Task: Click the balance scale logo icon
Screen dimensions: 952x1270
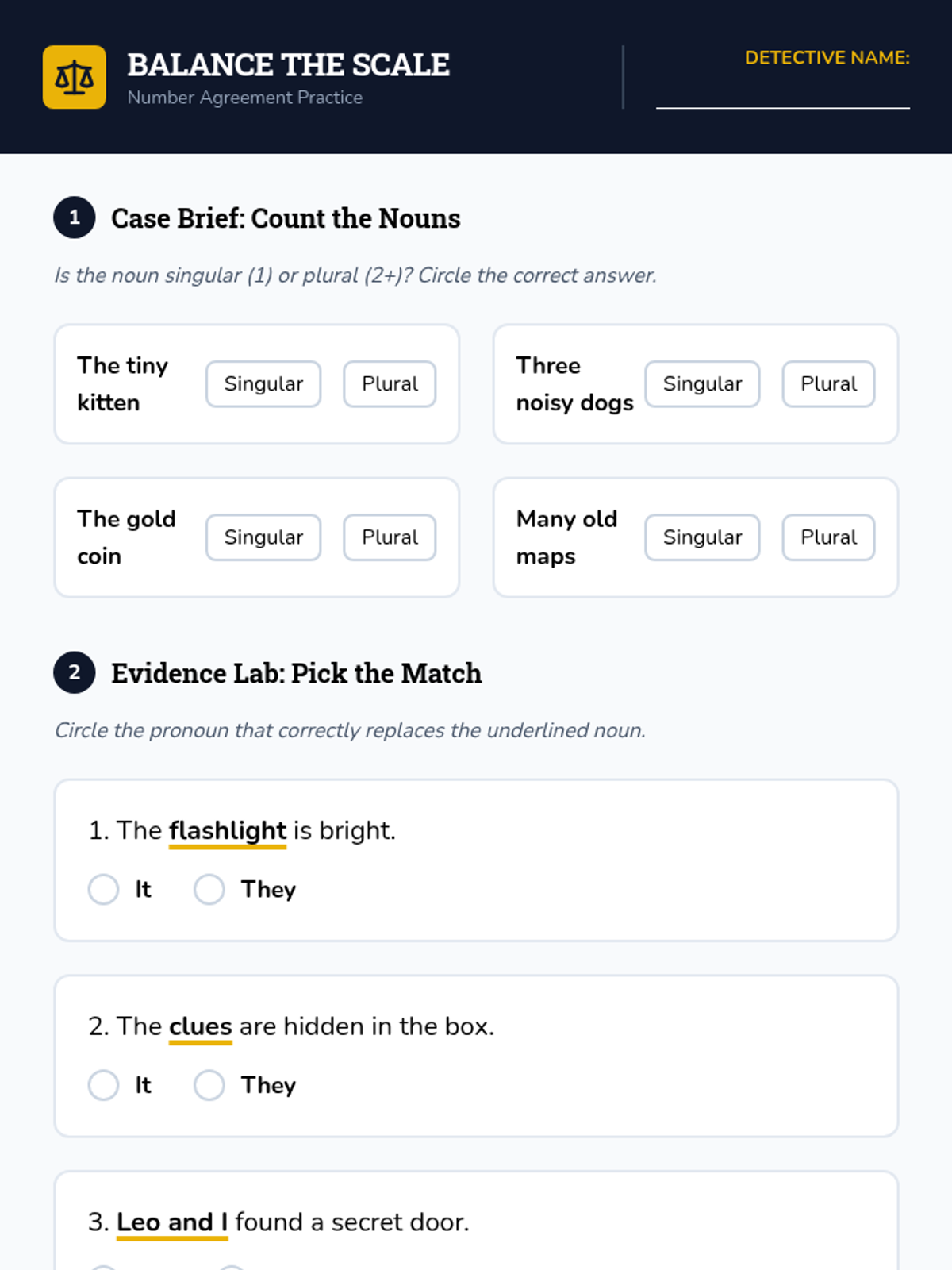Action: (x=75, y=77)
